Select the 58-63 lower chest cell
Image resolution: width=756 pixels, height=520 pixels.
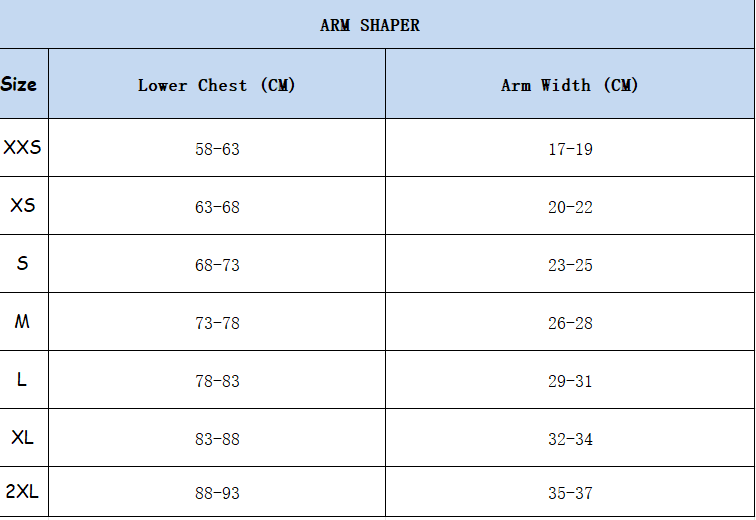click(217, 147)
